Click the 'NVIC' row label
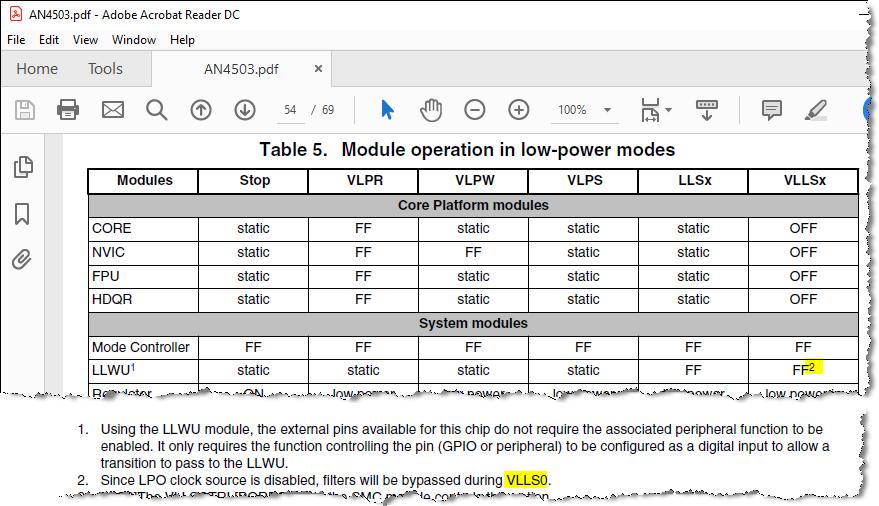Viewport: 879px width, 506px height. pos(108,253)
